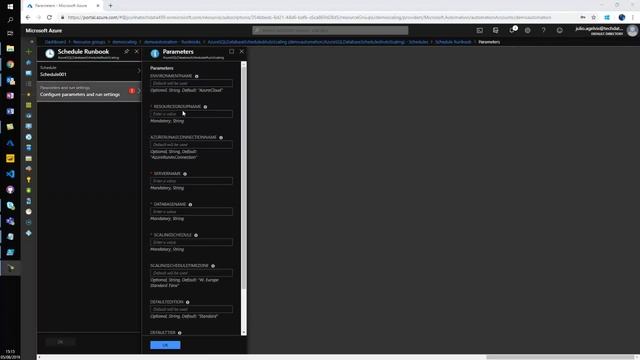Screen dimensions: 640x360
Task: Open white clock icon in Azure sidebar
Action: 29,211
